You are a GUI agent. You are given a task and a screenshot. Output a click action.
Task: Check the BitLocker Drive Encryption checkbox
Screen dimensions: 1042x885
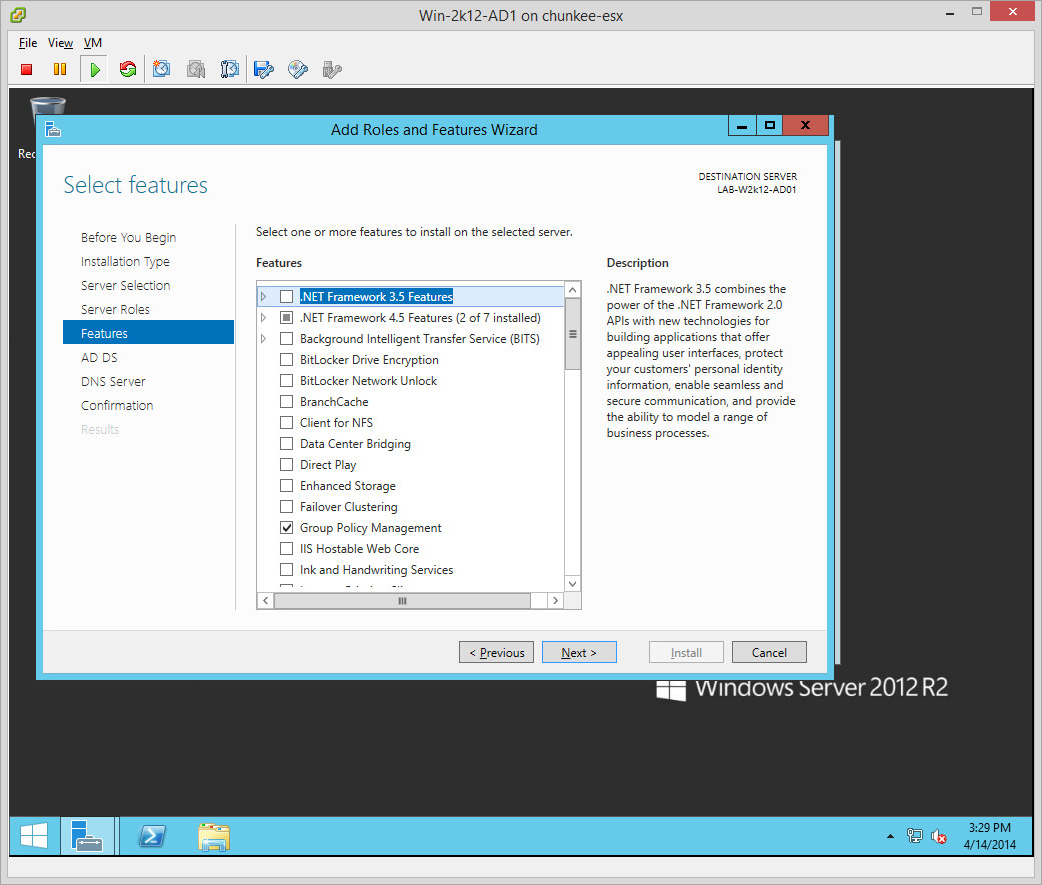287,360
